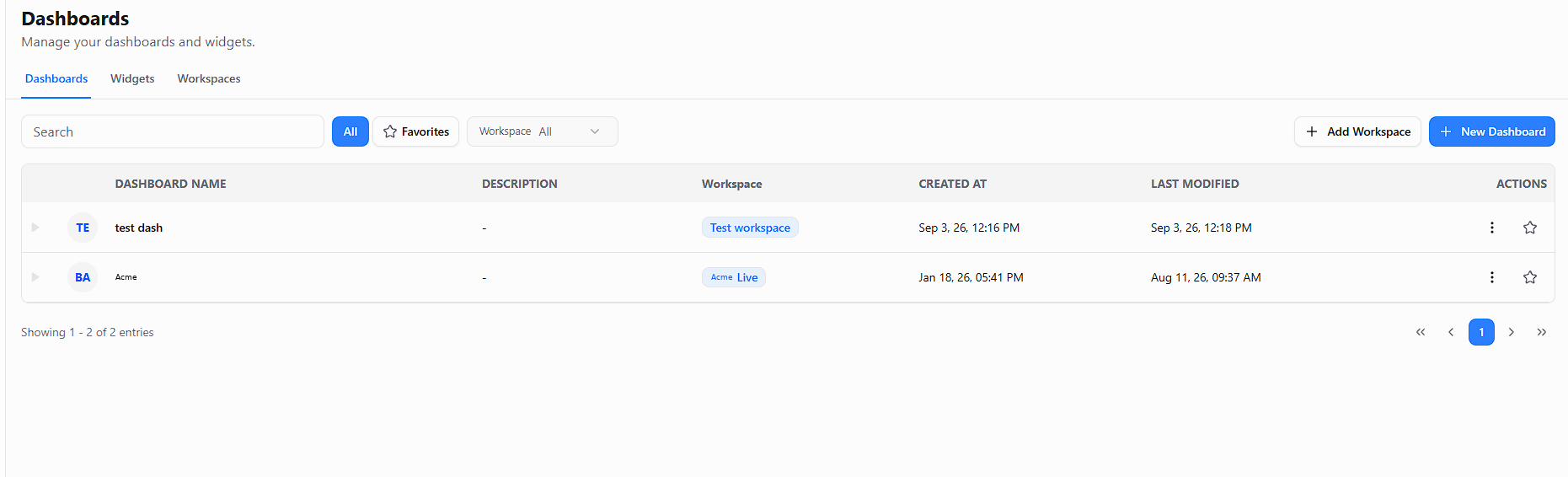Click the DASHBOARD NAME column header
This screenshot has height=477, width=1568.
coord(171,184)
